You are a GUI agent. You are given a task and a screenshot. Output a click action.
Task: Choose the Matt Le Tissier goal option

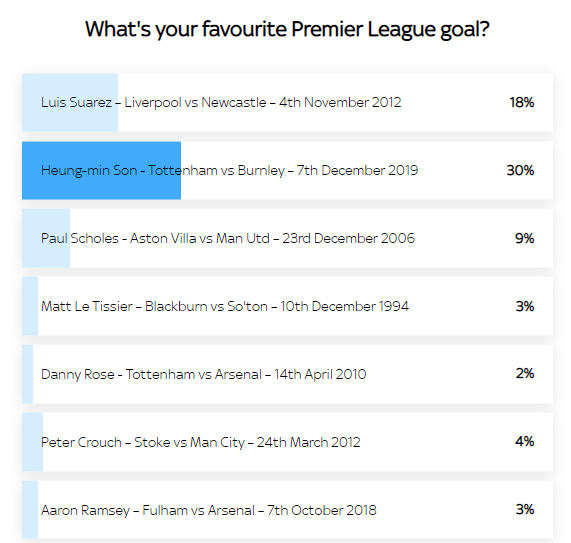click(x=287, y=306)
